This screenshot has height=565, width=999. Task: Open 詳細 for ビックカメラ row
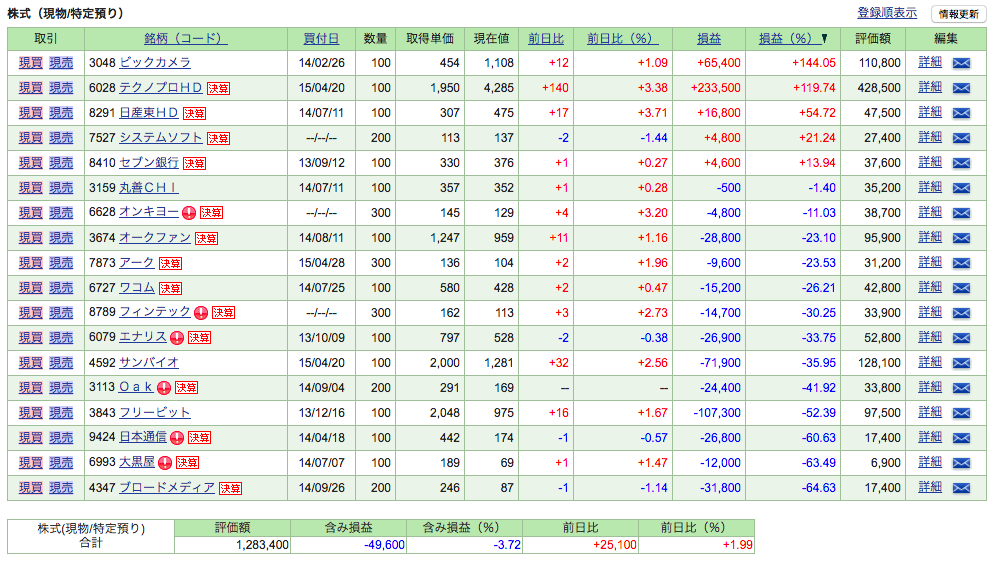click(930, 62)
